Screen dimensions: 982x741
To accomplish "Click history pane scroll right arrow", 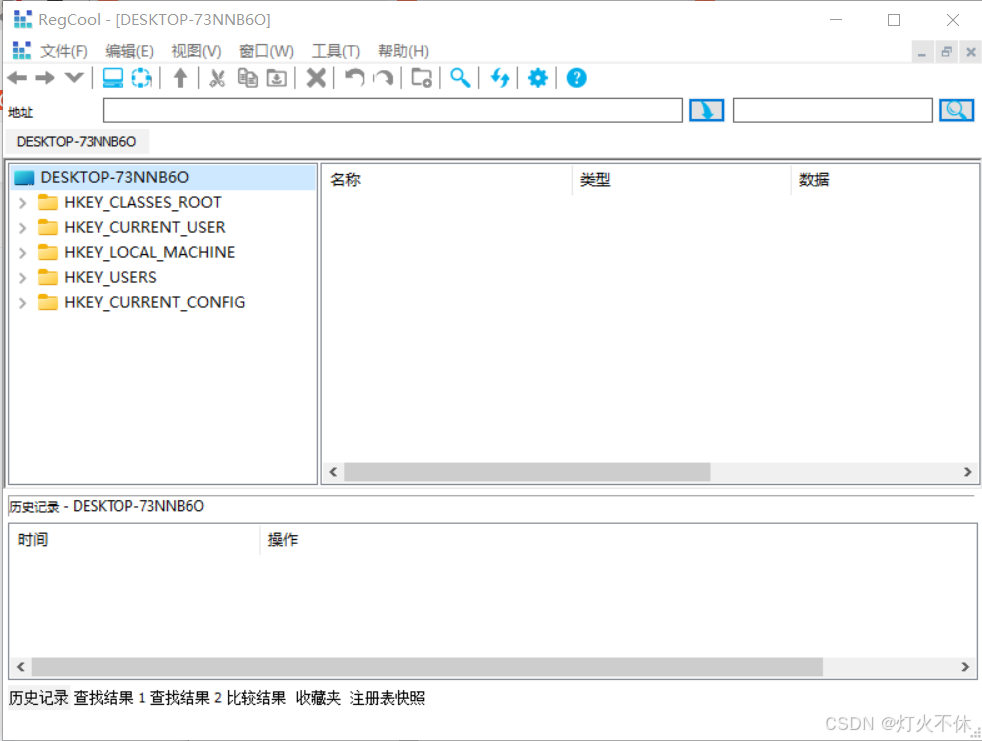I will tap(965, 666).
